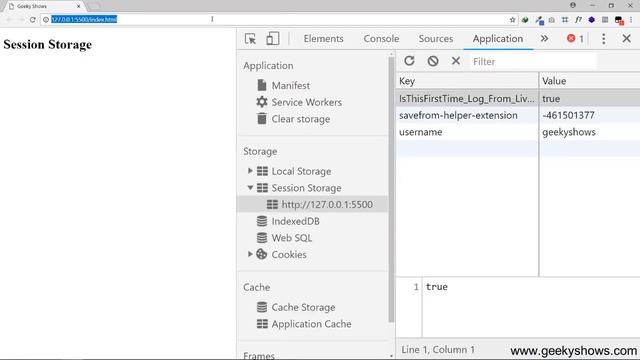
Task: Open Manifest in Application sidebar
Action: click(x=291, y=85)
